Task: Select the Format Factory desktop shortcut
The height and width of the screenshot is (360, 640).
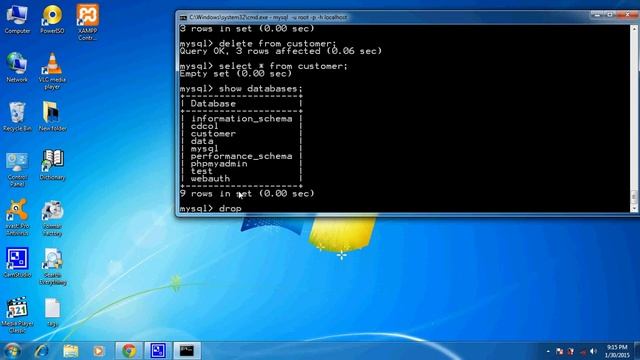Action: coord(52,218)
